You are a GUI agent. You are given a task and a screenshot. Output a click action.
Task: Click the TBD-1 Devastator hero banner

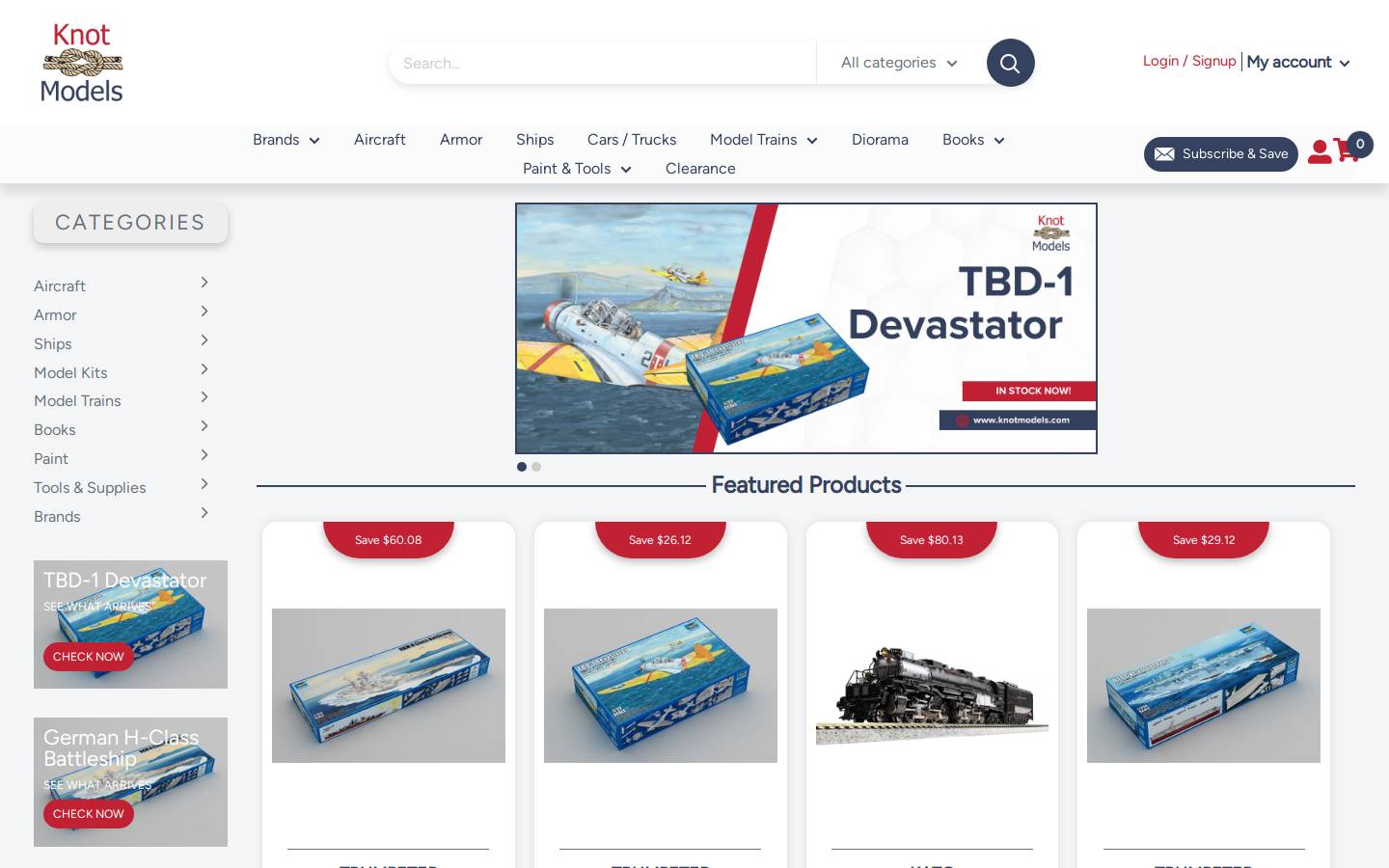click(806, 328)
